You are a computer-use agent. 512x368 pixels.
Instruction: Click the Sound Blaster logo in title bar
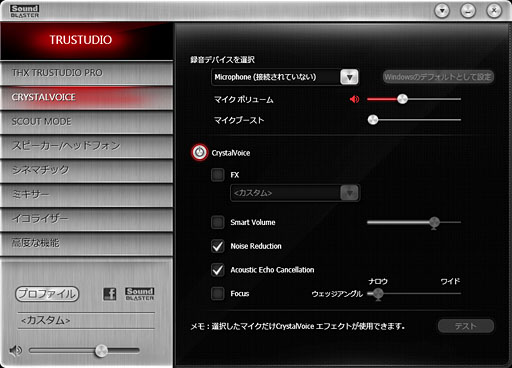click(x=25, y=11)
